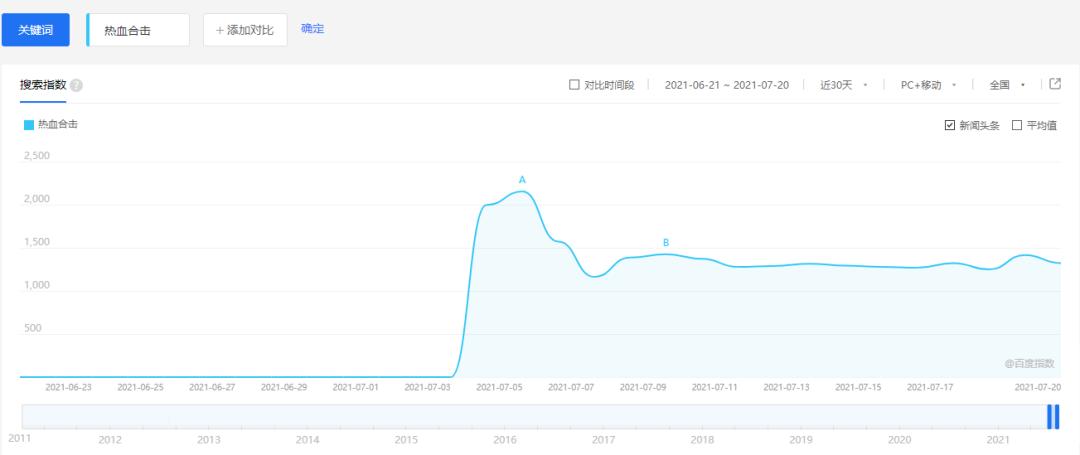1080x455 pixels.
Task: Click the 添加对比 button
Action: [x=245, y=30]
